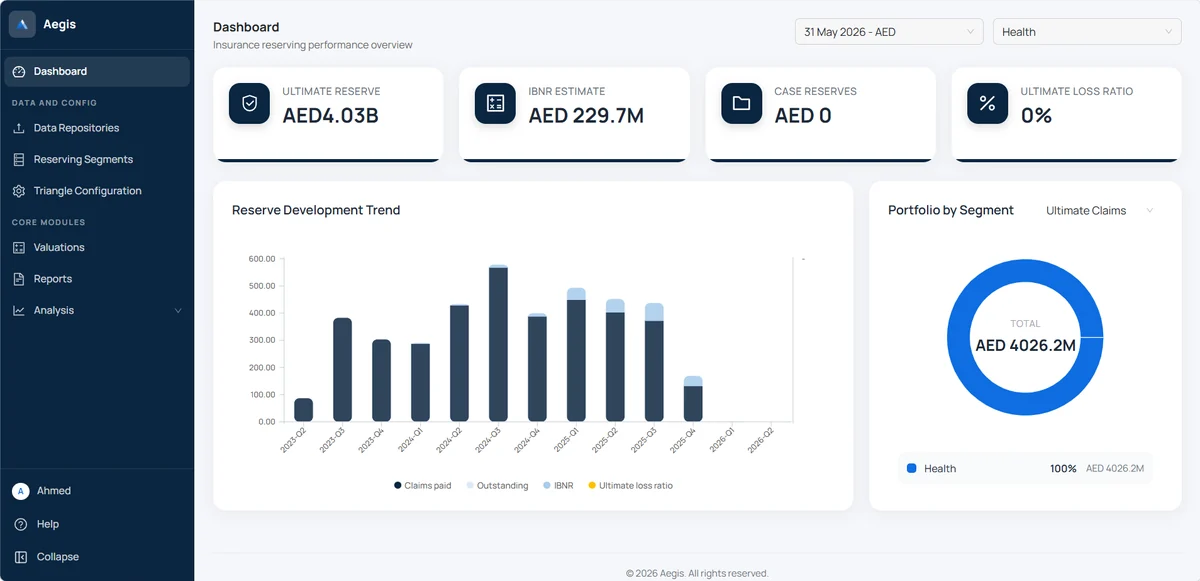Viewport: 1200px width, 581px height.
Task: Click the Reserve Development Trend title
Action: point(316,210)
